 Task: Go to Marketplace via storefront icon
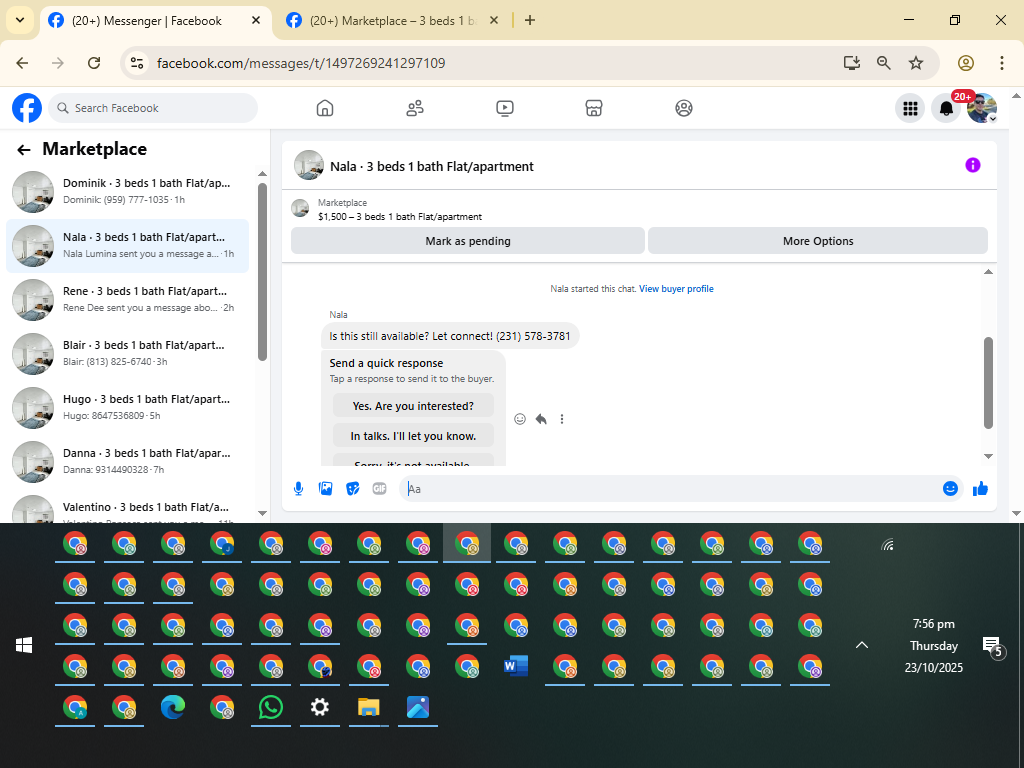pyautogui.click(x=594, y=108)
